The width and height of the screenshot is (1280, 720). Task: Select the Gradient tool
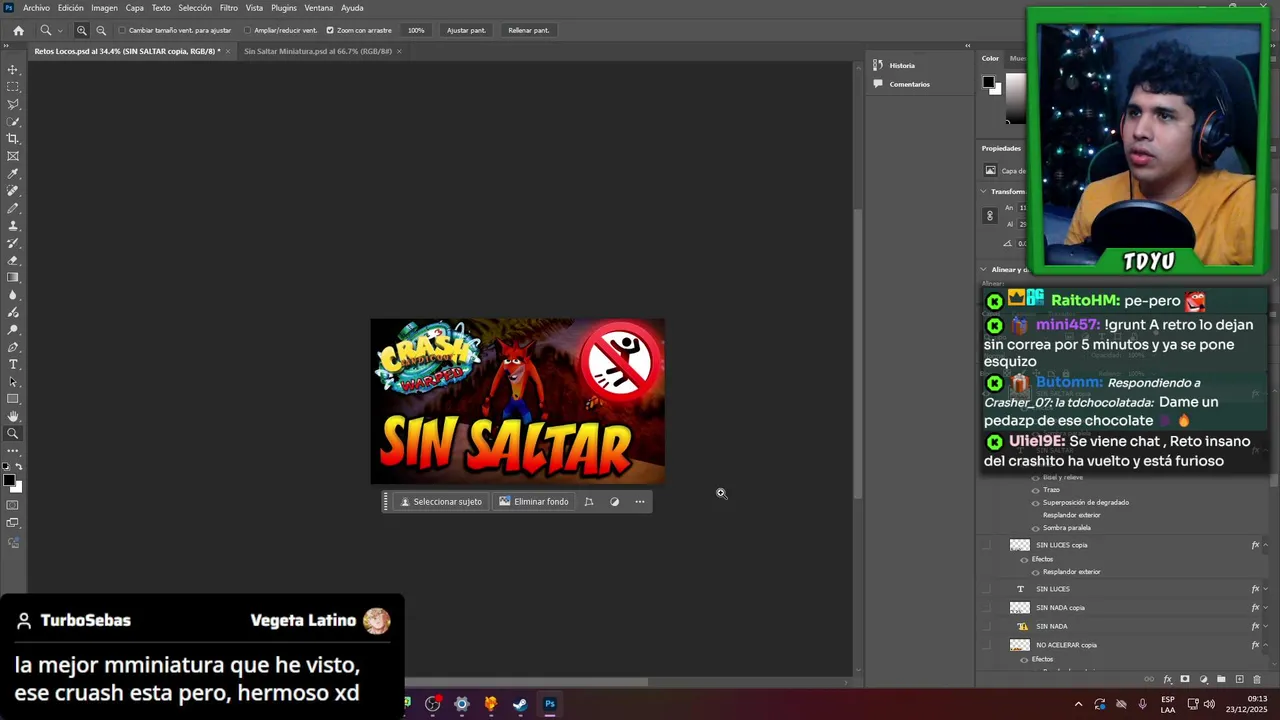coord(13,278)
